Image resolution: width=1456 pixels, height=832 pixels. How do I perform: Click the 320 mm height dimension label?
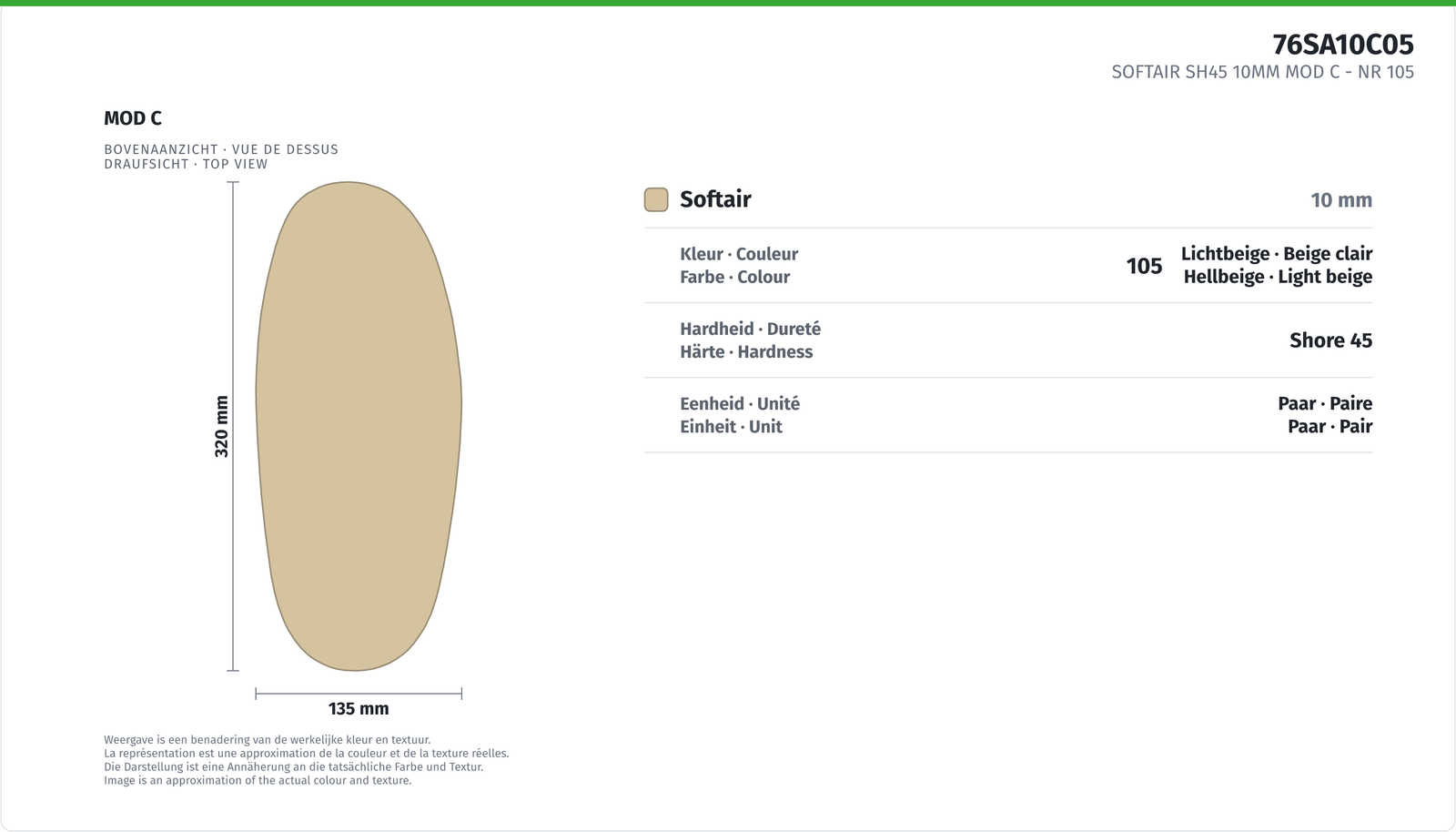221,426
